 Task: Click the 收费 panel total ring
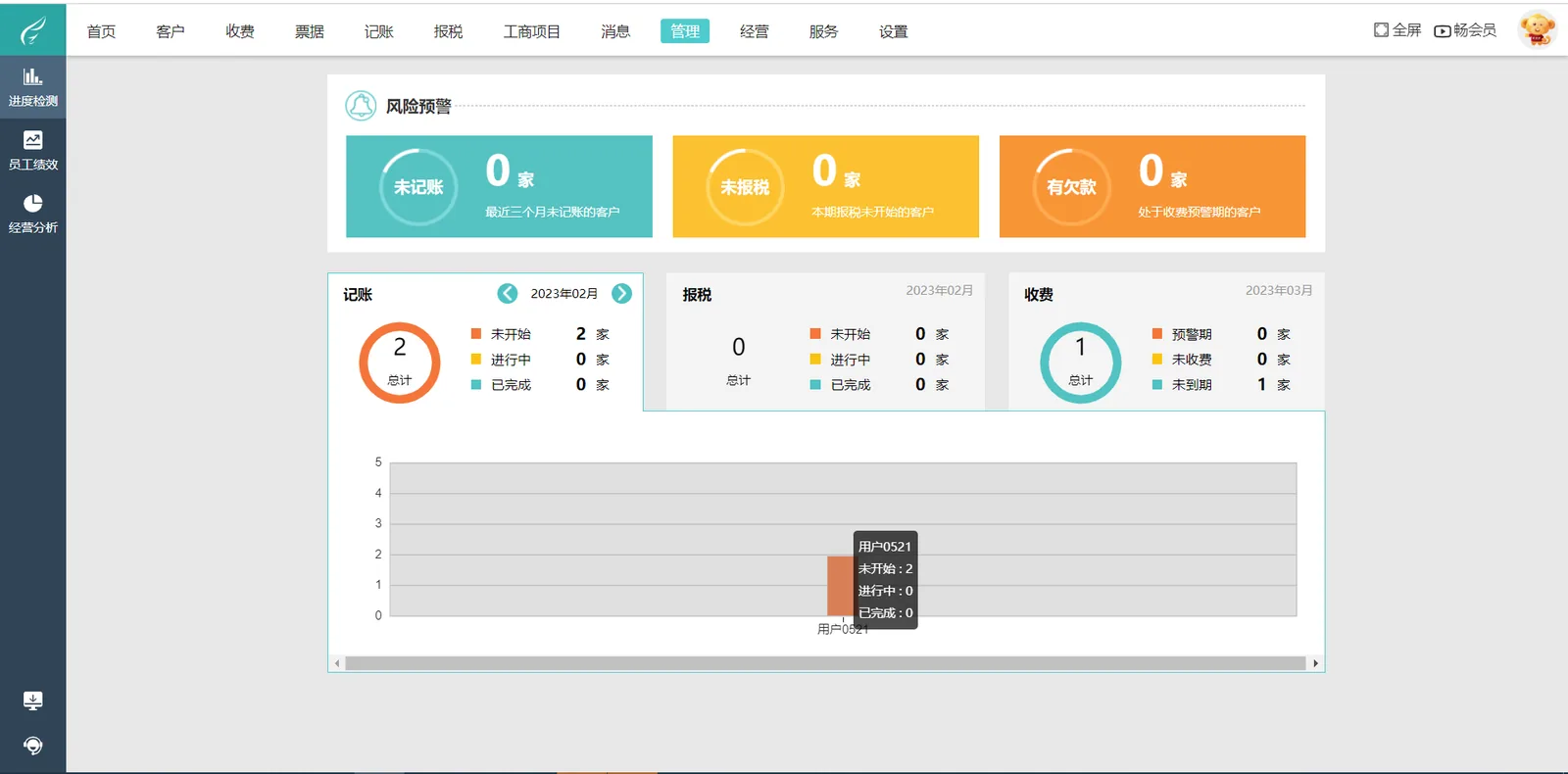(1080, 363)
